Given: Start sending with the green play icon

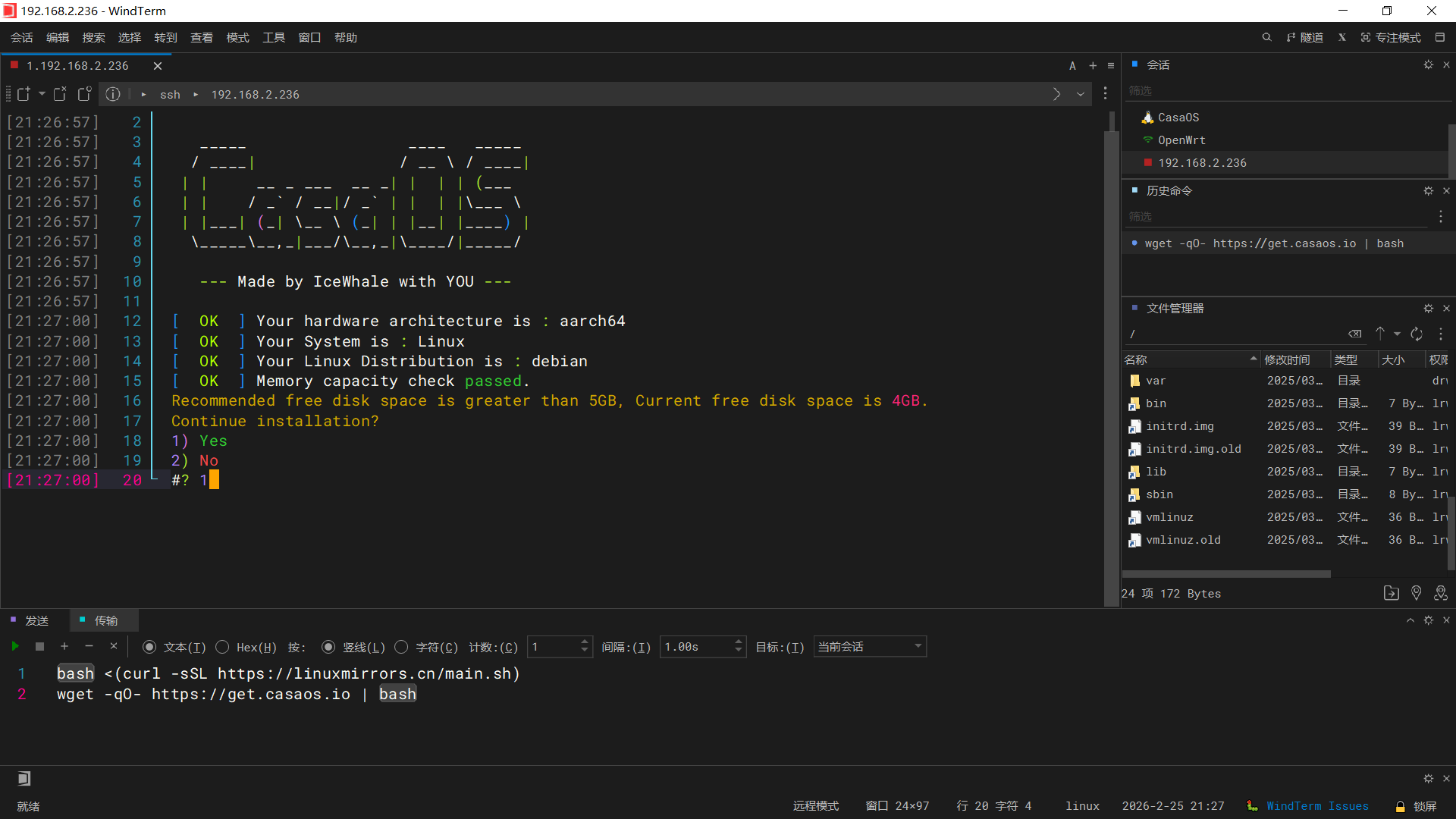Looking at the screenshot, I should [x=15, y=646].
